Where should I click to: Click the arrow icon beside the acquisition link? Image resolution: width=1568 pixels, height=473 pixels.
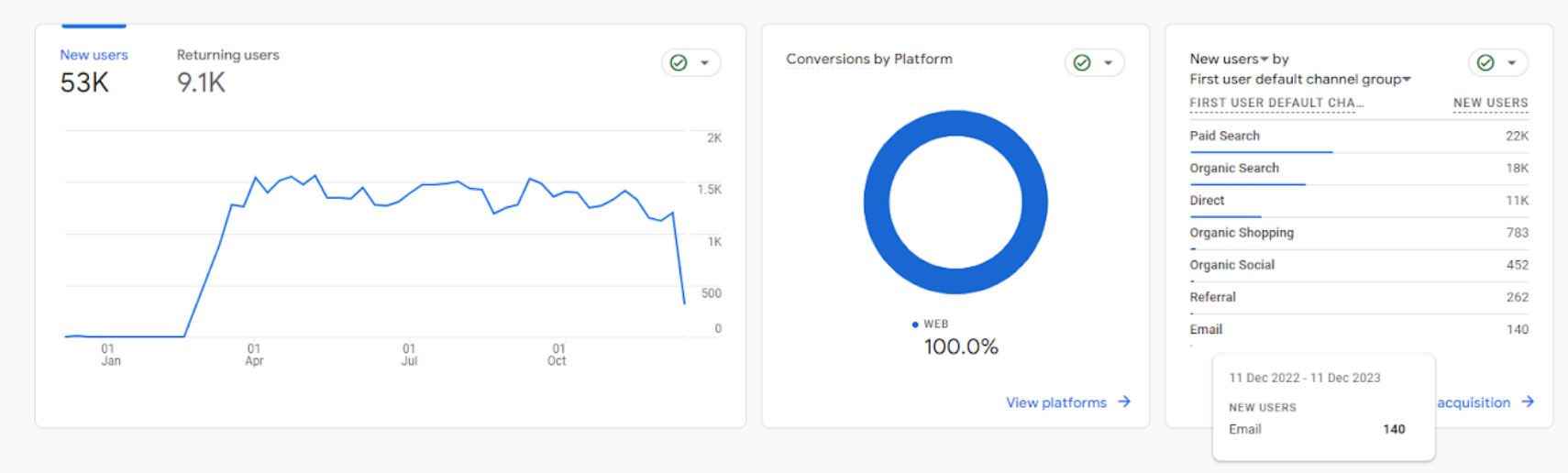[x=1528, y=401]
